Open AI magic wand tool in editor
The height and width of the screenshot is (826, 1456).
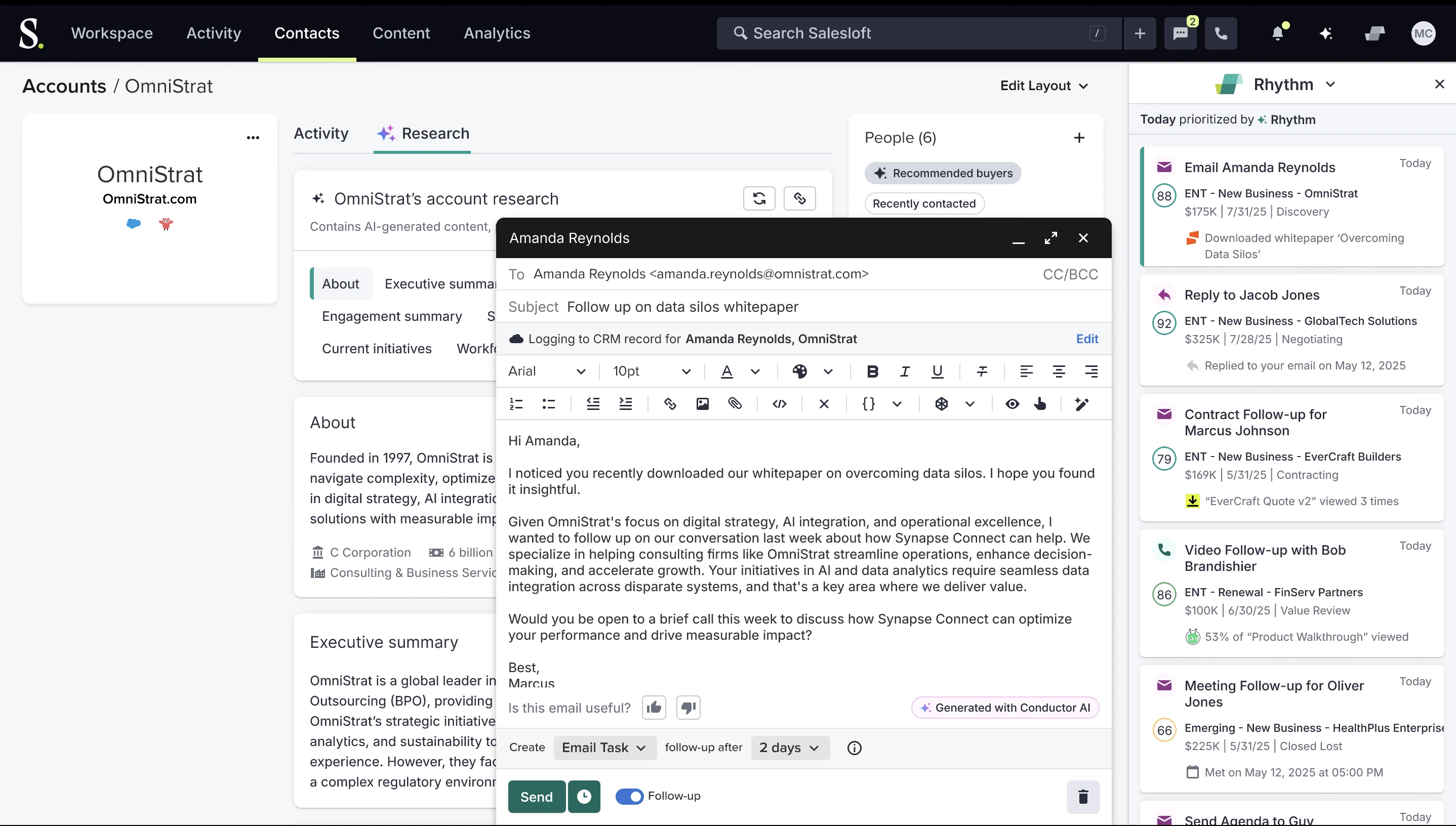(x=1081, y=404)
